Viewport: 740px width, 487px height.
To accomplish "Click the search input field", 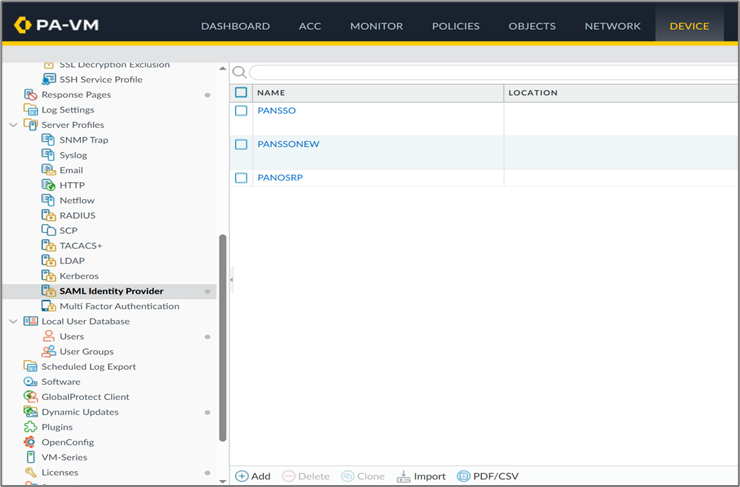I will (490, 72).
